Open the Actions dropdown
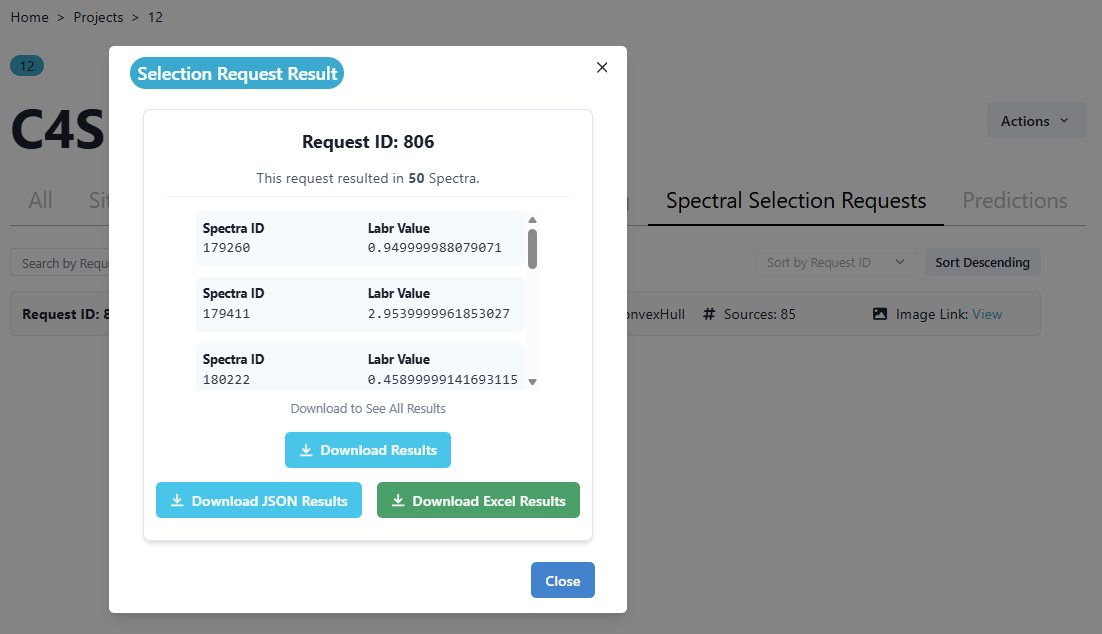Viewport: 1102px width, 634px height. click(x=1035, y=121)
